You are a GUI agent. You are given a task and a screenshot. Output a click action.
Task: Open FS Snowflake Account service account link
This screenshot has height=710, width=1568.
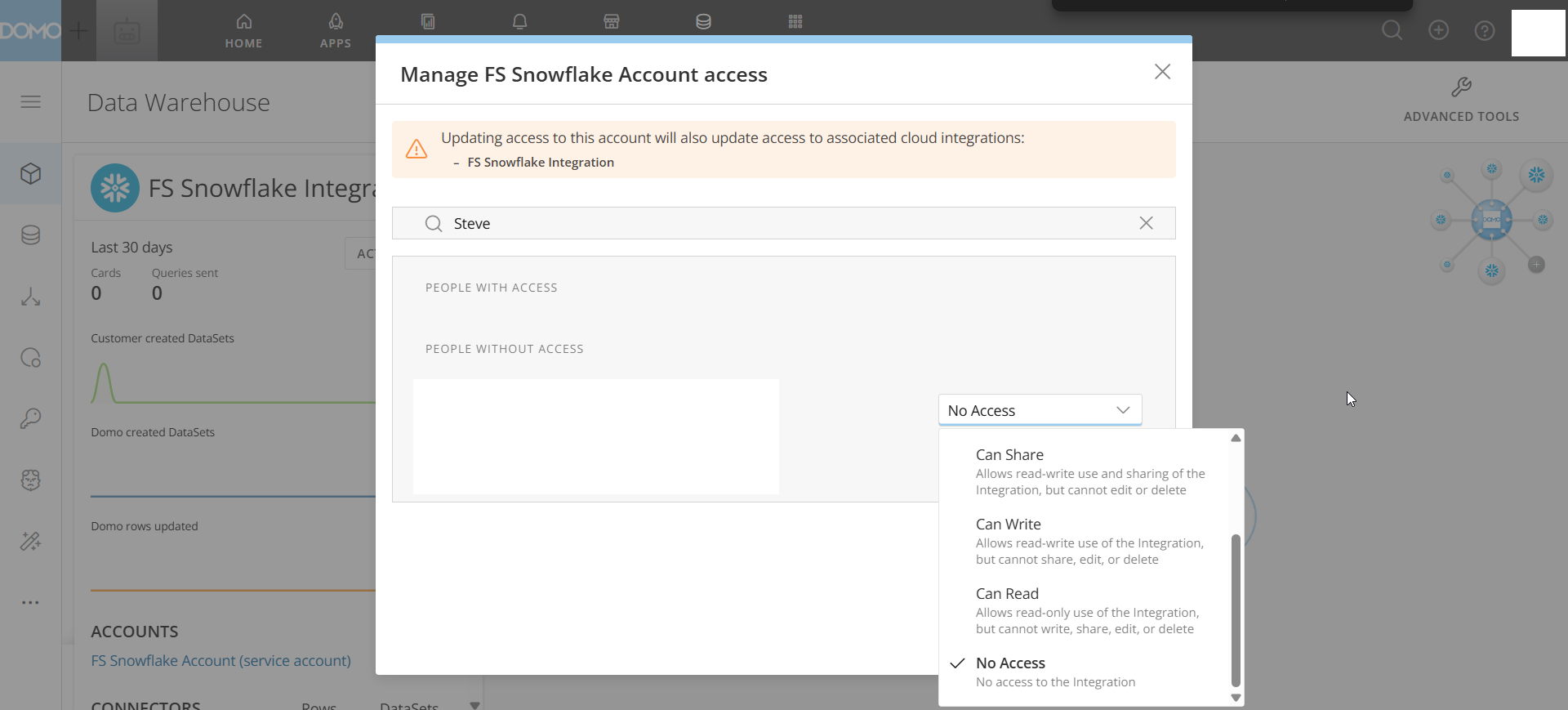click(221, 660)
